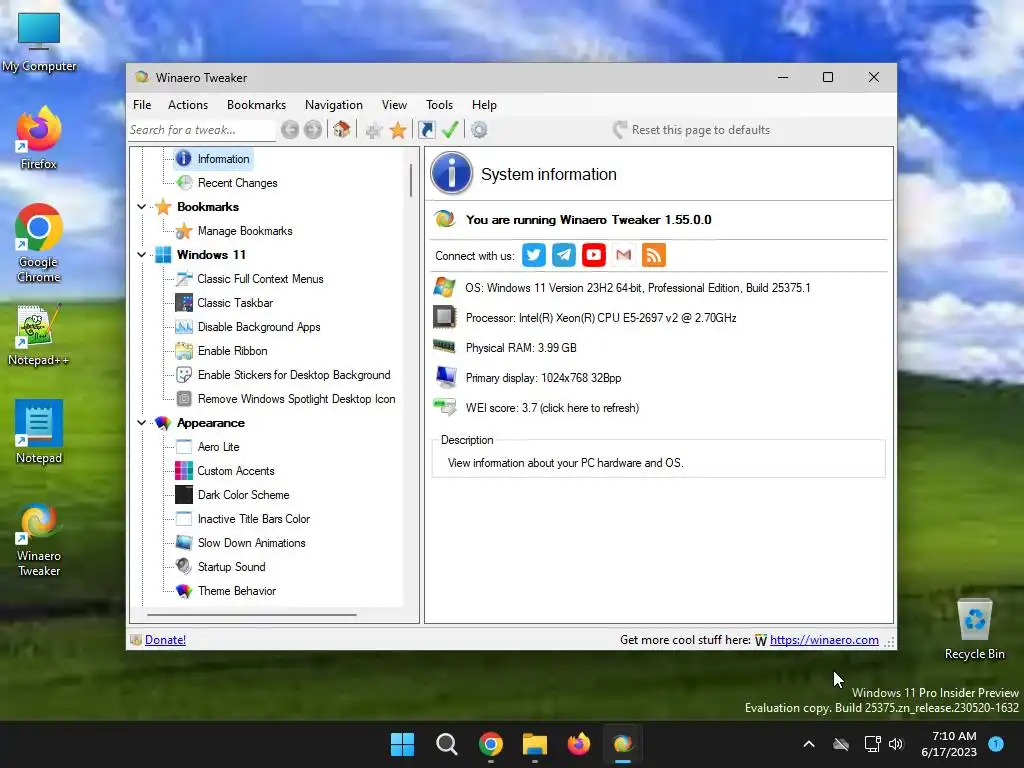
Task: Click the Custom Accents colorful icon
Action: pos(184,470)
